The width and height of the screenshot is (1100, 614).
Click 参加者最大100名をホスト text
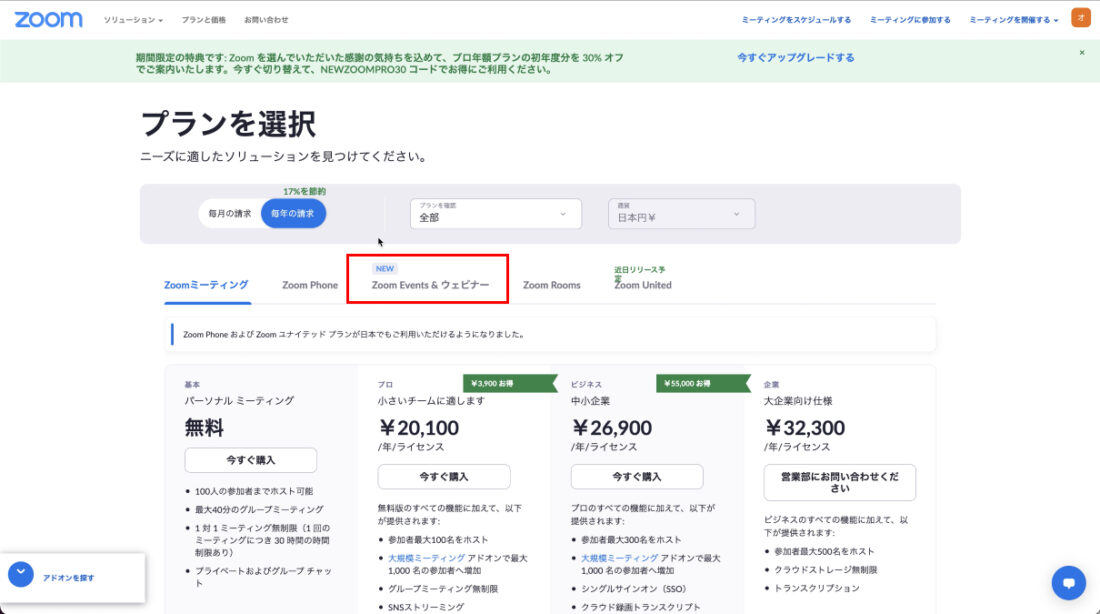point(438,540)
